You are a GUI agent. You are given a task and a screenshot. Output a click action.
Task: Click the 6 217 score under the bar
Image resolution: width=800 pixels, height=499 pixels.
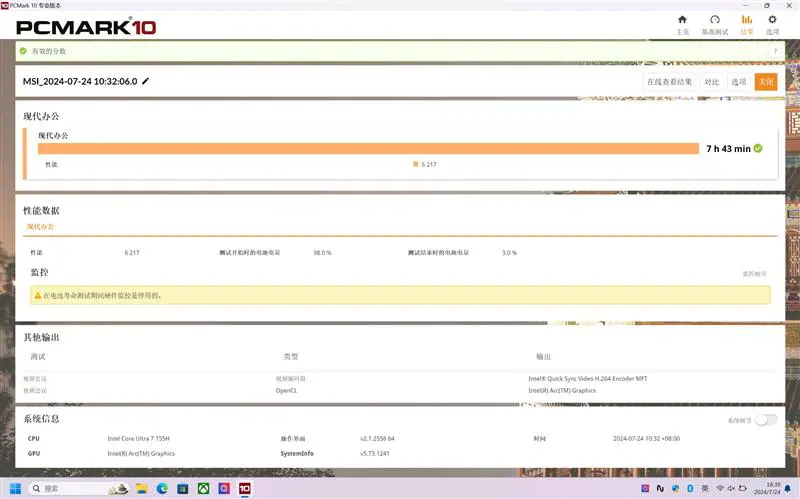click(x=429, y=164)
